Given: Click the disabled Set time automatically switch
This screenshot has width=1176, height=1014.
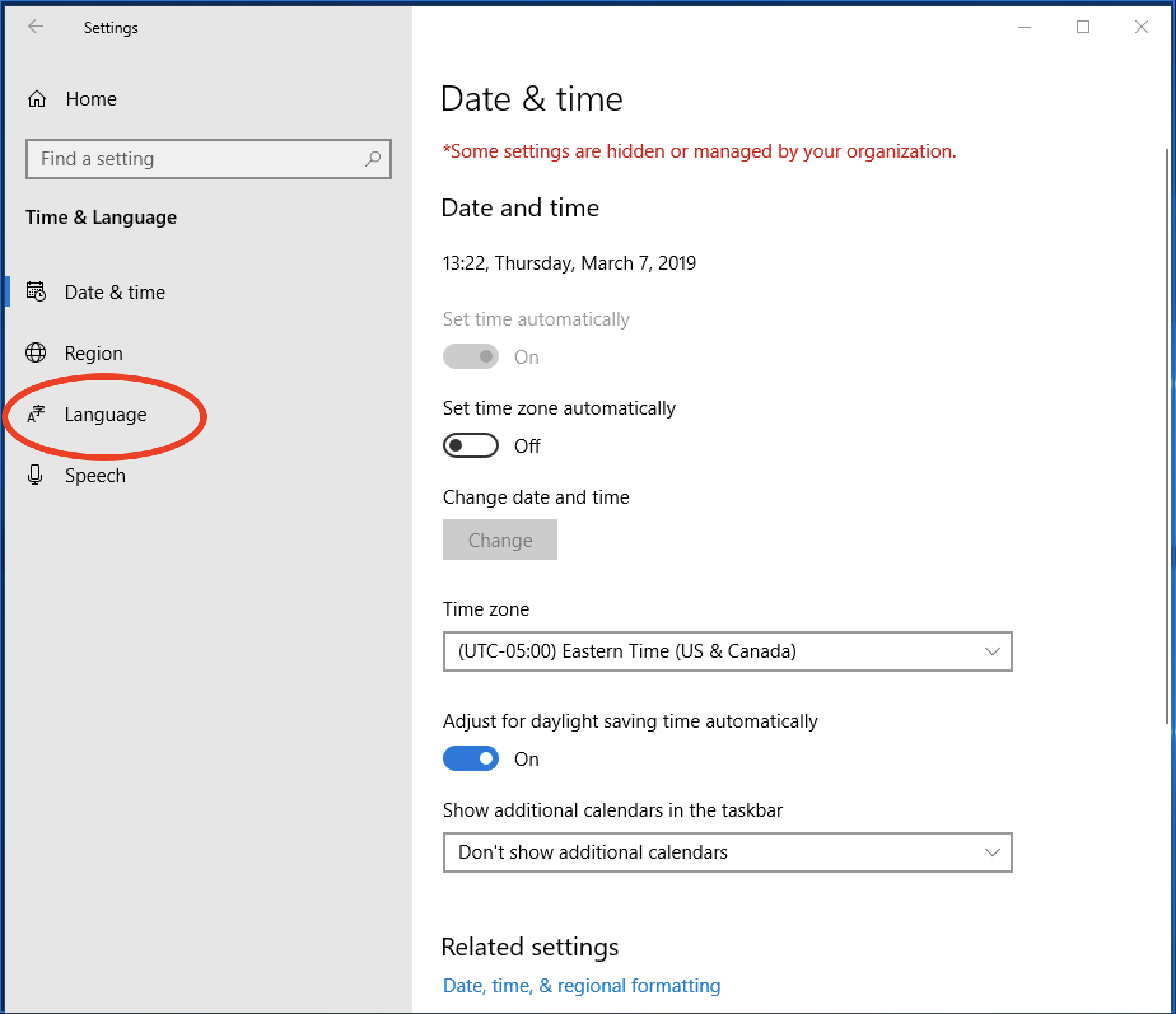Looking at the screenshot, I should tap(470, 356).
